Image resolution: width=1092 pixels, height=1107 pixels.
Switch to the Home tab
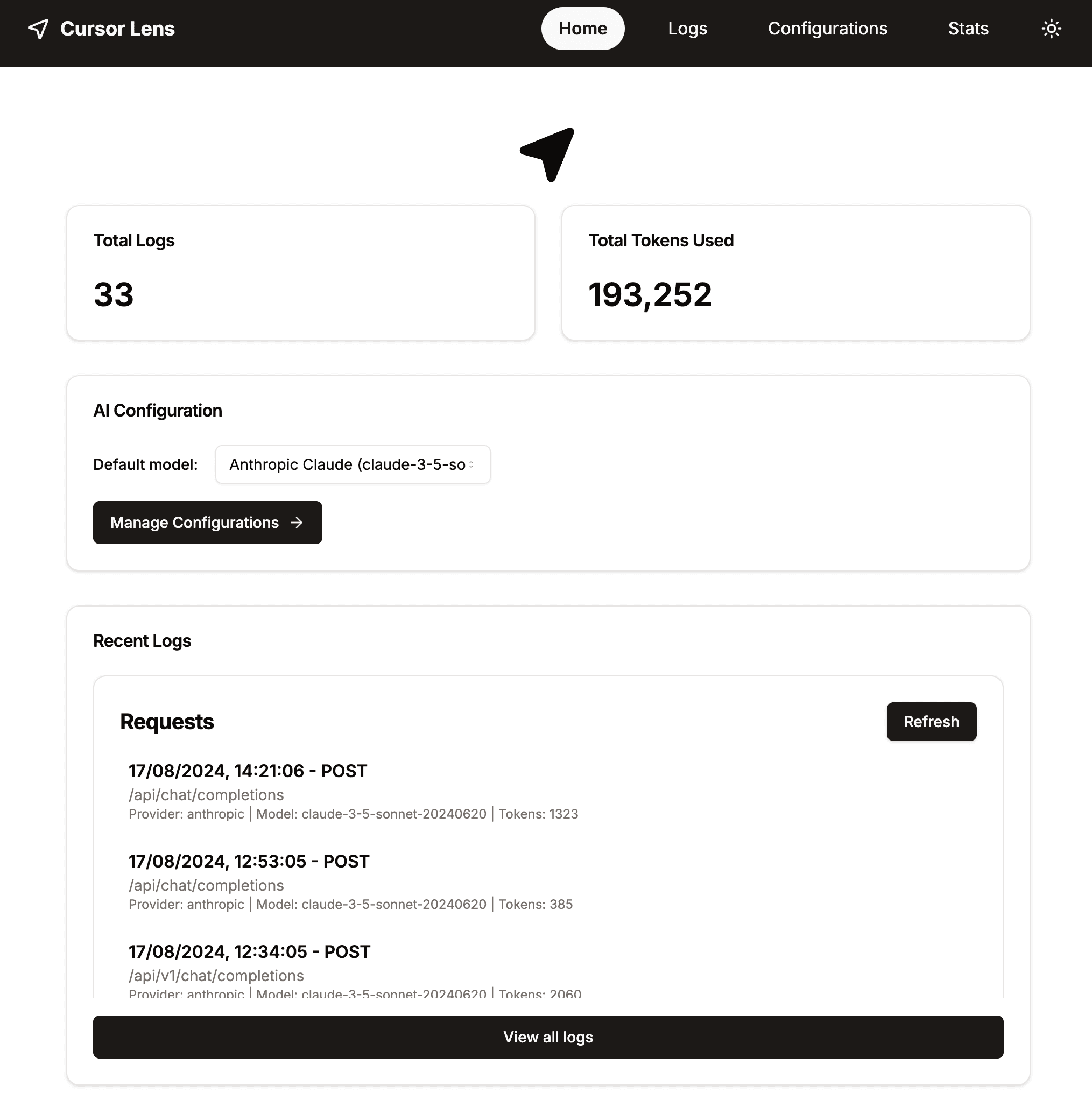pyautogui.click(x=583, y=29)
